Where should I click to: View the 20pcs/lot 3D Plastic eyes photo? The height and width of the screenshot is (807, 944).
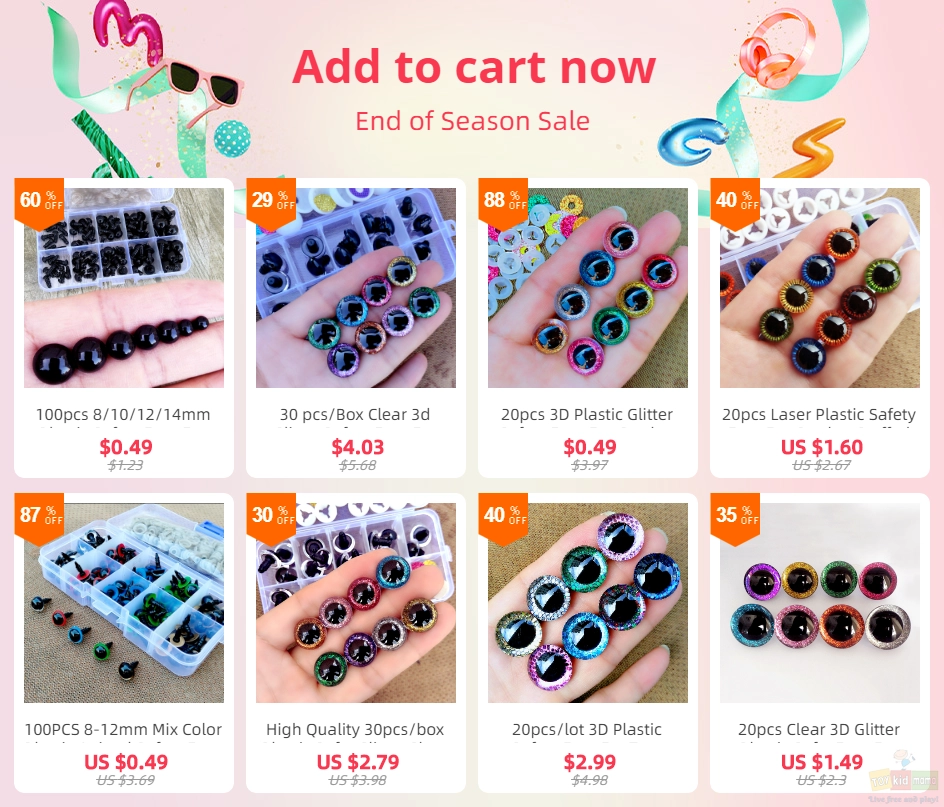click(x=588, y=603)
